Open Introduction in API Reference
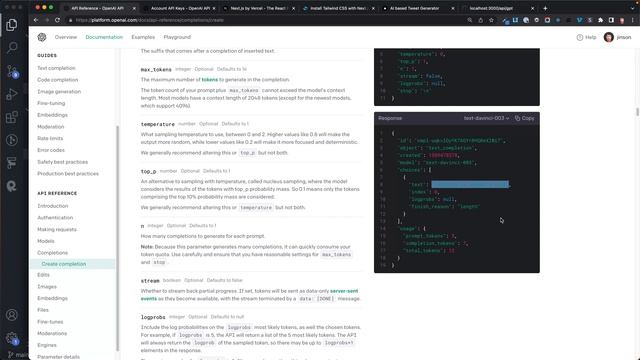 (53, 206)
